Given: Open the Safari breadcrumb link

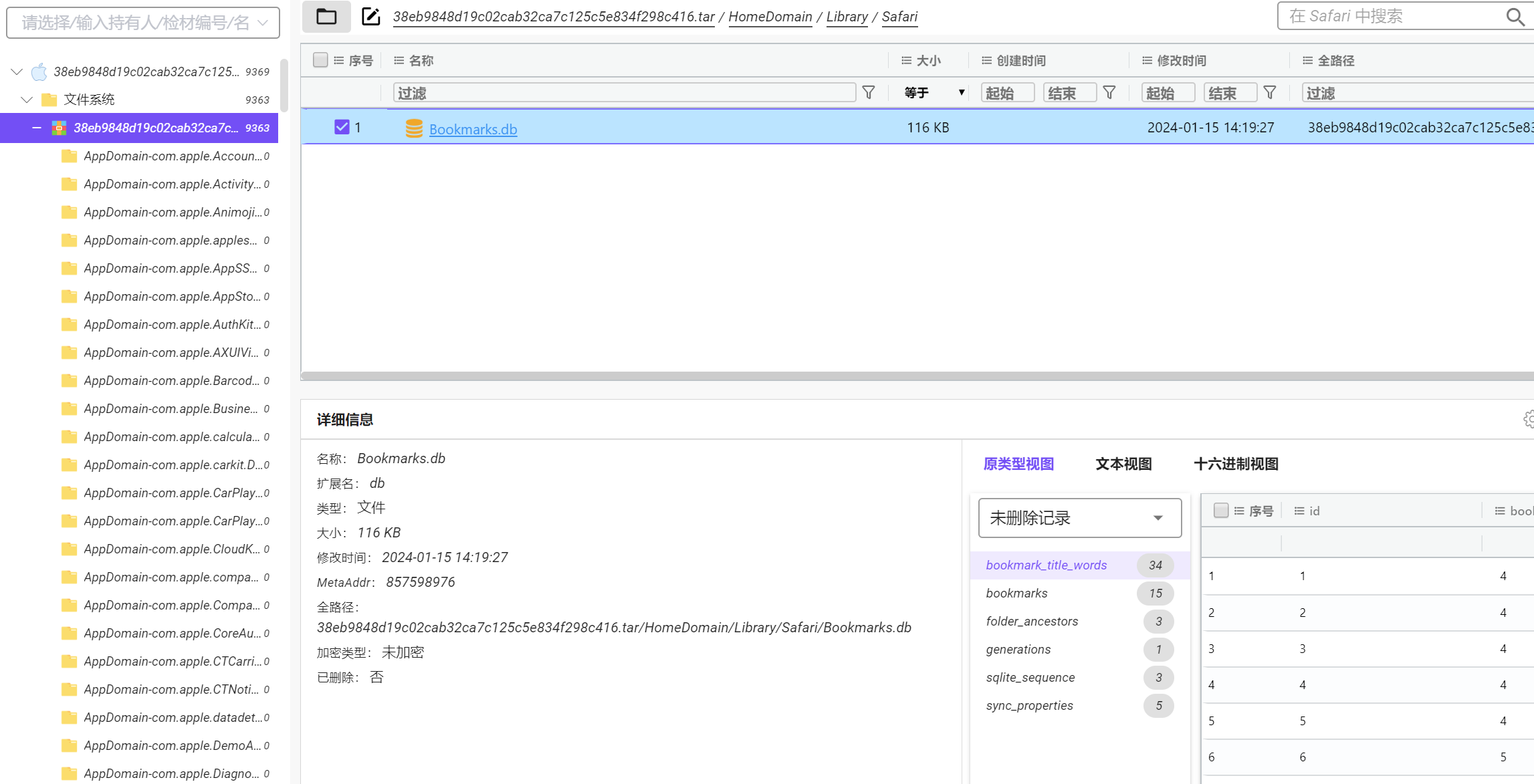Looking at the screenshot, I should [899, 17].
